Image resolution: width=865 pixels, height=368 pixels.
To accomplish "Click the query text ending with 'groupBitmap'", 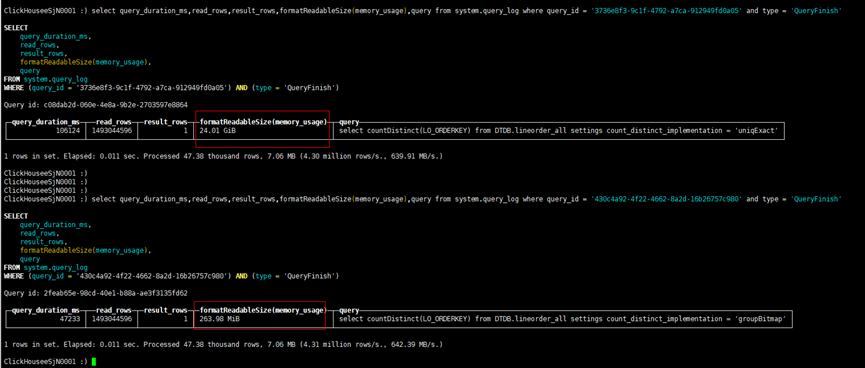I will 562,319.
